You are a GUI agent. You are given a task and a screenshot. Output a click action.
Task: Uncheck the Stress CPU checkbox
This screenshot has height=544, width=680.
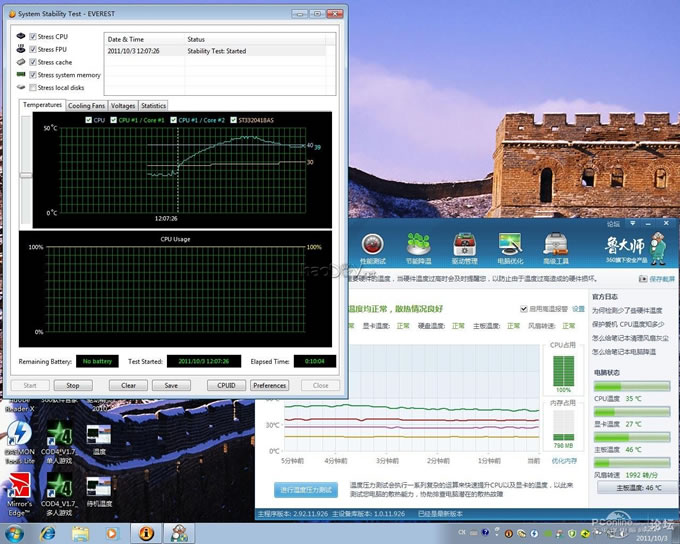tap(33, 36)
